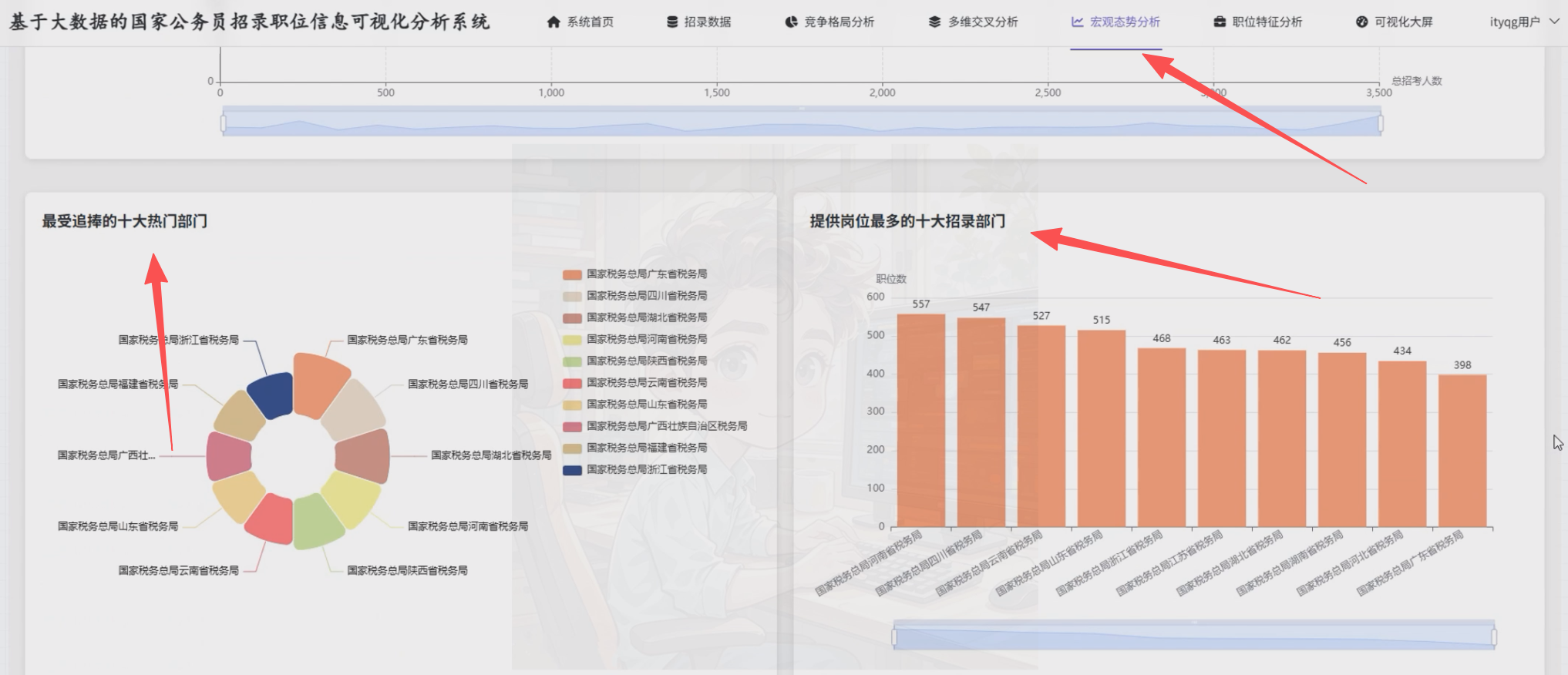Click the top chart zoom slider left handle
1568x675 pixels.
pyautogui.click(x=223, y=123)
